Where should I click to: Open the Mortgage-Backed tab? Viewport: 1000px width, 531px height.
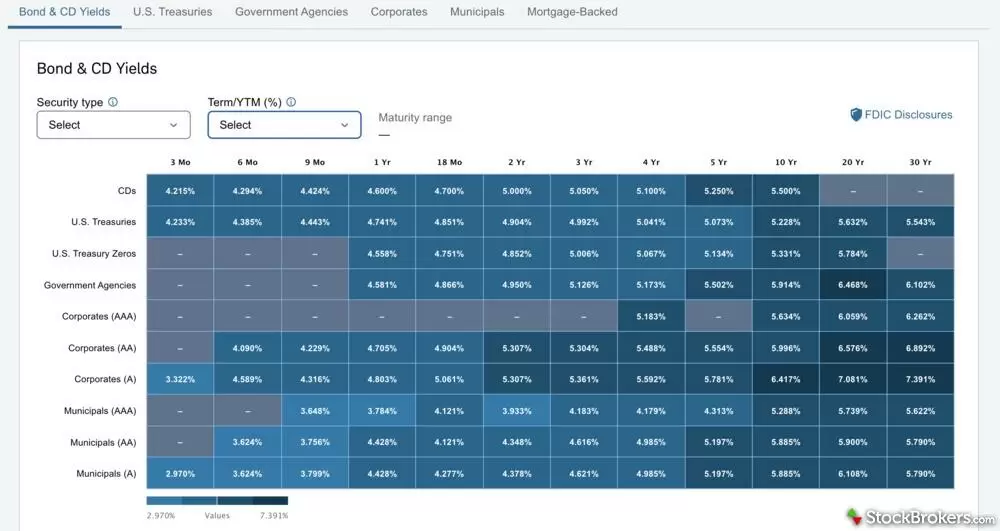point(572,12)
